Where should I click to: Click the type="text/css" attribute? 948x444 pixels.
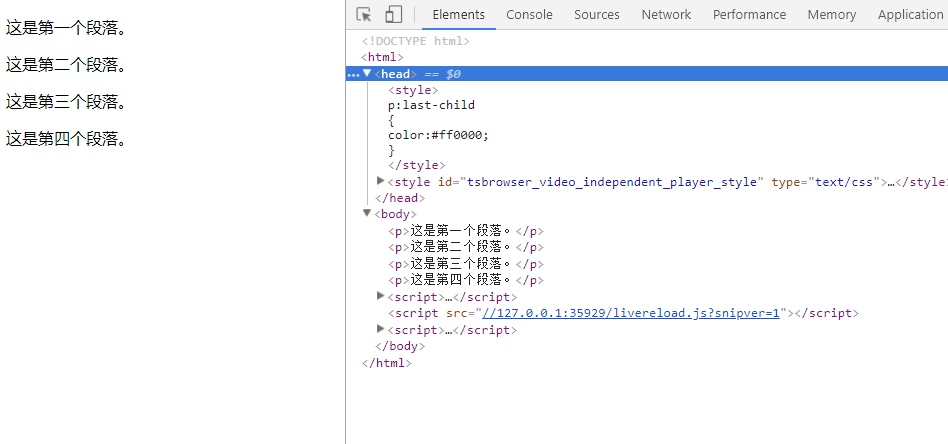pos(825,182)
